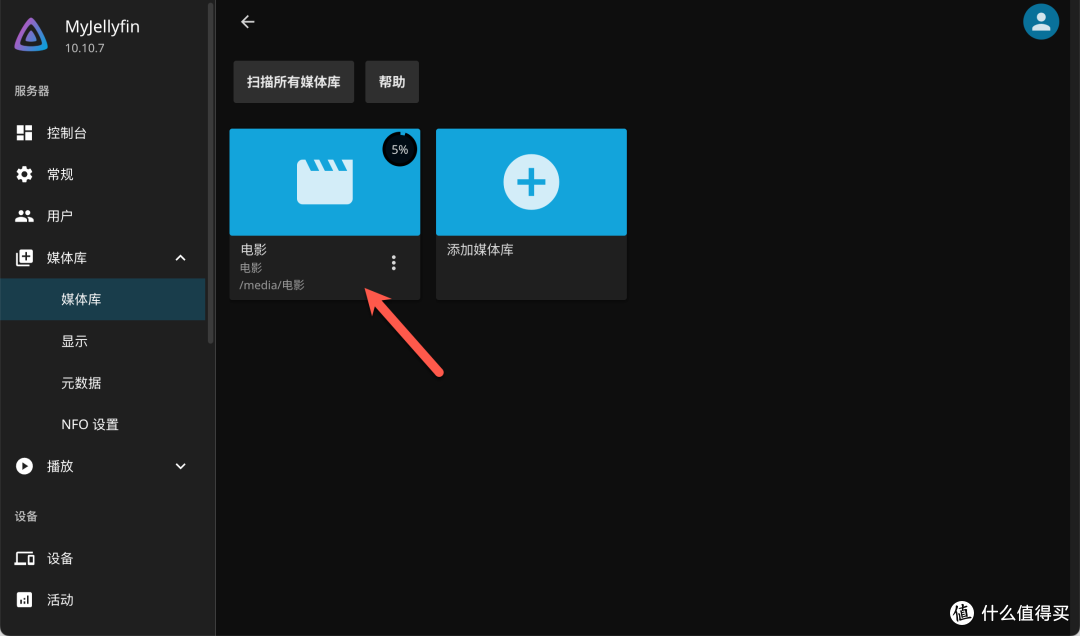Open 控制台 in the sidebar

pos(103,133)
